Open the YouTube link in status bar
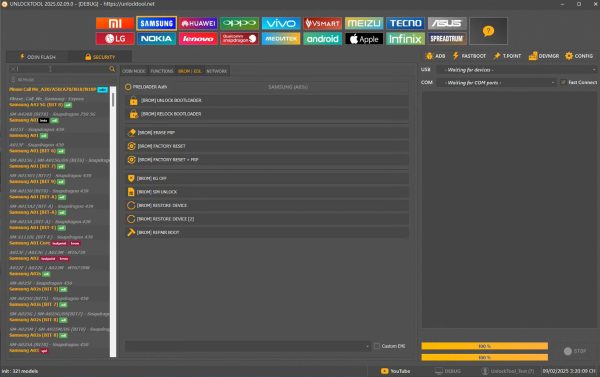The image size is (600, 377). tap(396, 371)
